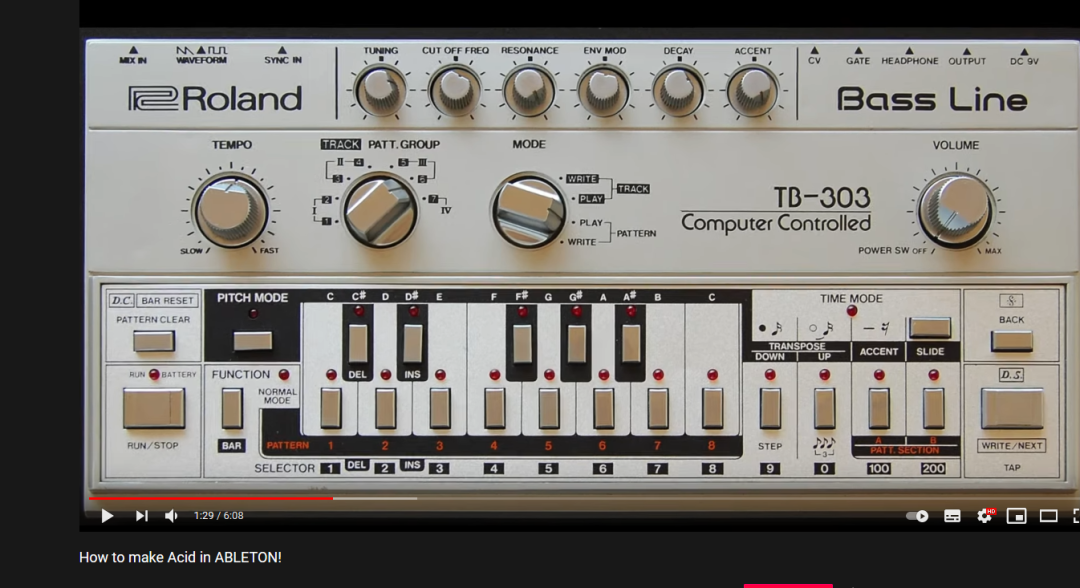Click the RUN/STOP button on the TB-303

coord(153,408)
